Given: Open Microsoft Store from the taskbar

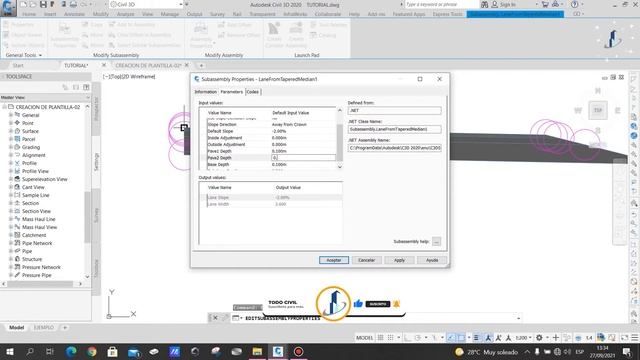Looking at the screenshot, I should [x=113, y=351].
